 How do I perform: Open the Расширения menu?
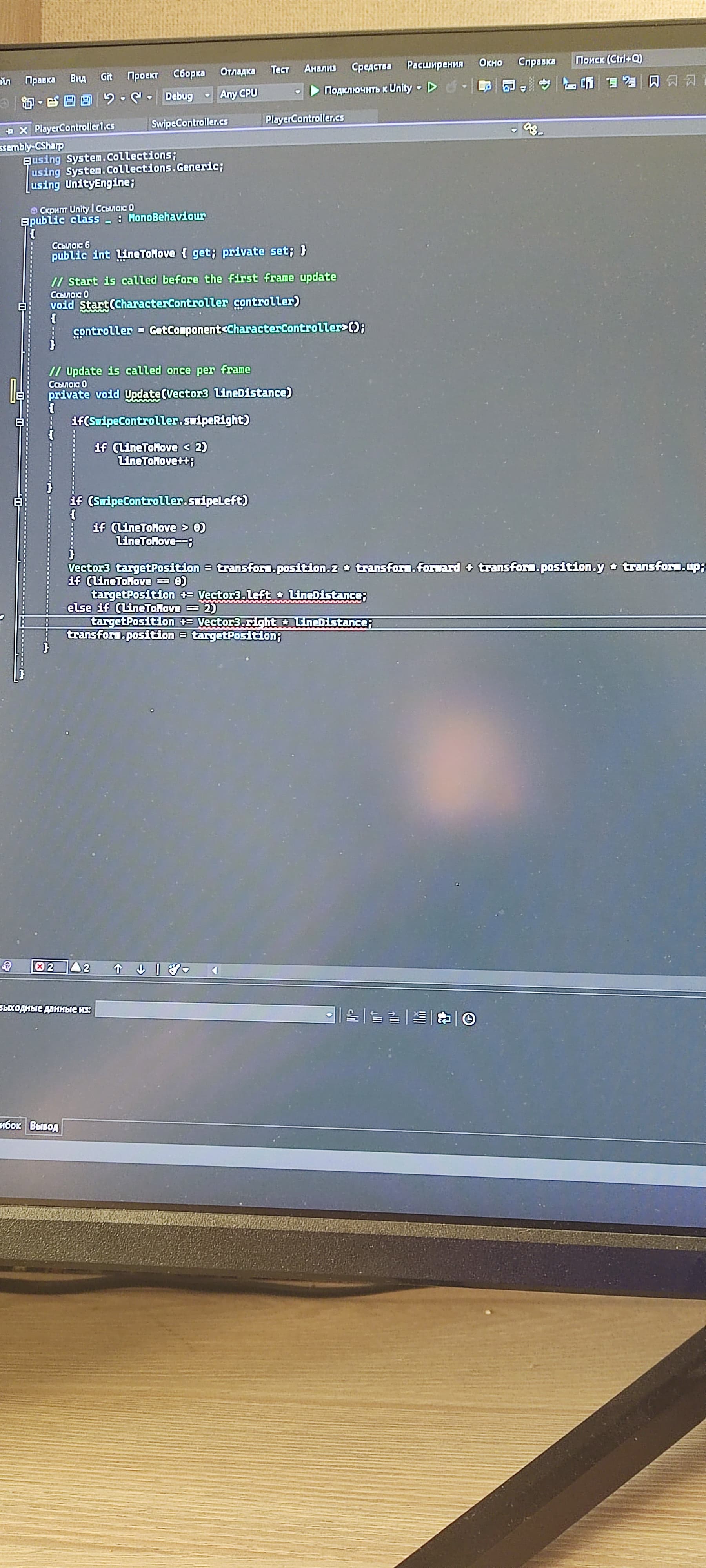coord(435,64)
